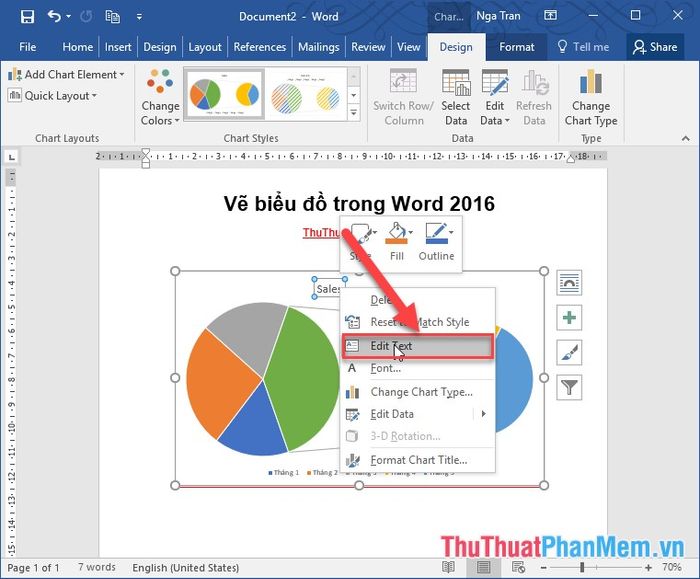Expand the Chart Styles gallery More arrow
Screen dimensions: 700x579
354,112
